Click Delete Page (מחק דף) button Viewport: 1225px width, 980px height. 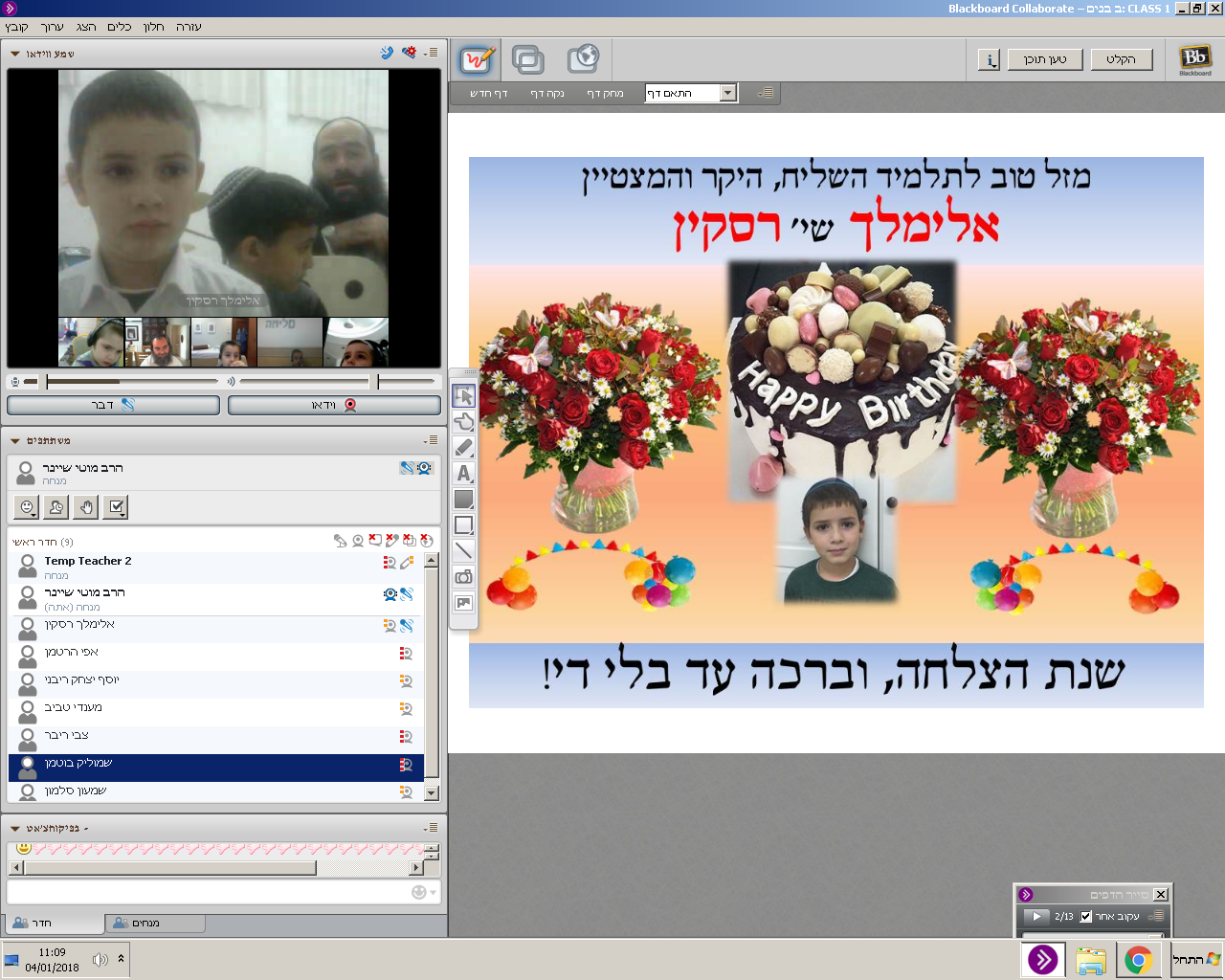coord(605,93)
